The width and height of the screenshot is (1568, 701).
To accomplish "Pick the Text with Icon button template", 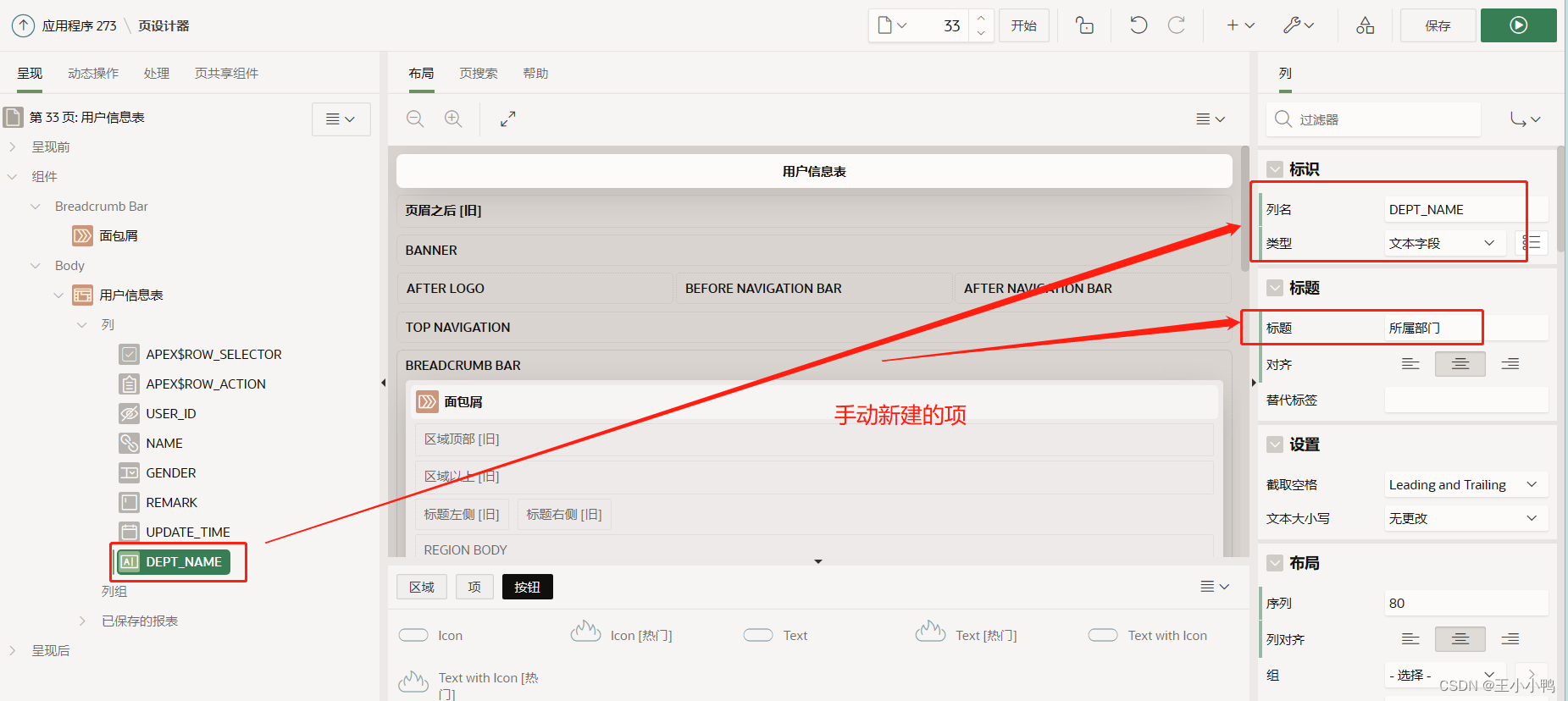I will tap(1148, 635).
